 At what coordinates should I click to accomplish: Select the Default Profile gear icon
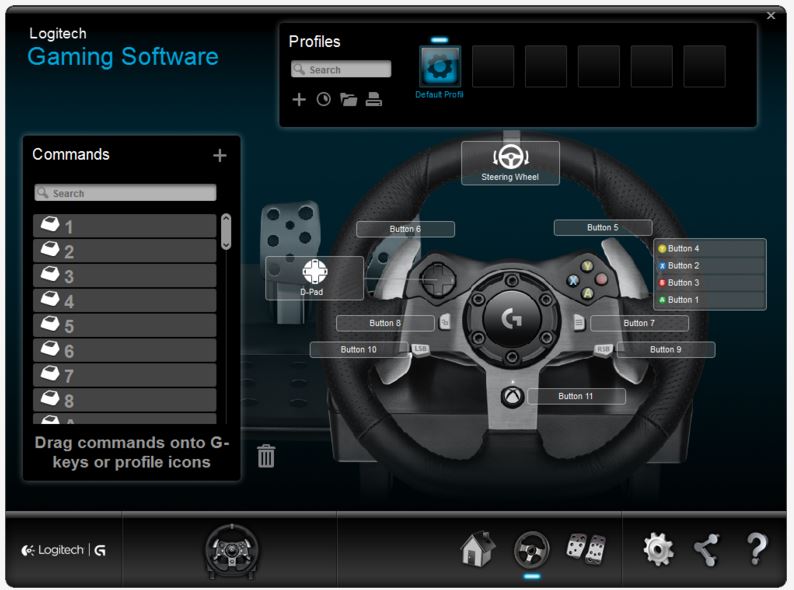point(440,66)
